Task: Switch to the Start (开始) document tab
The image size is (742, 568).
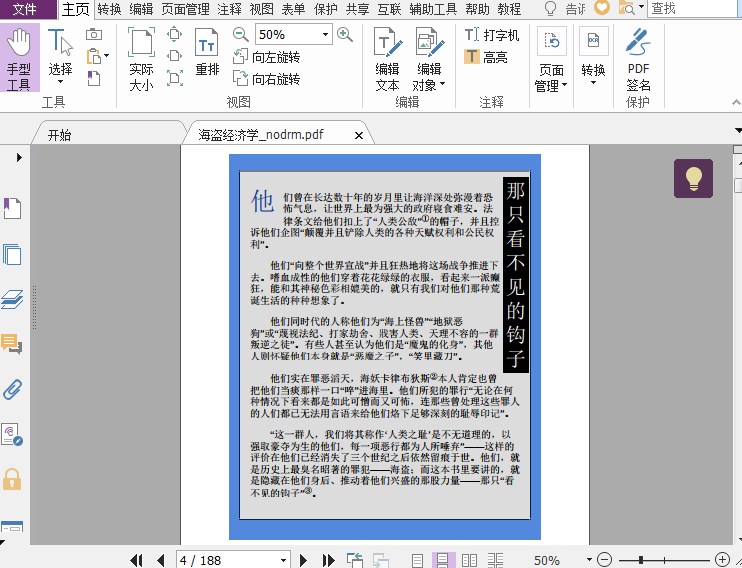Action: click(59, 135)
